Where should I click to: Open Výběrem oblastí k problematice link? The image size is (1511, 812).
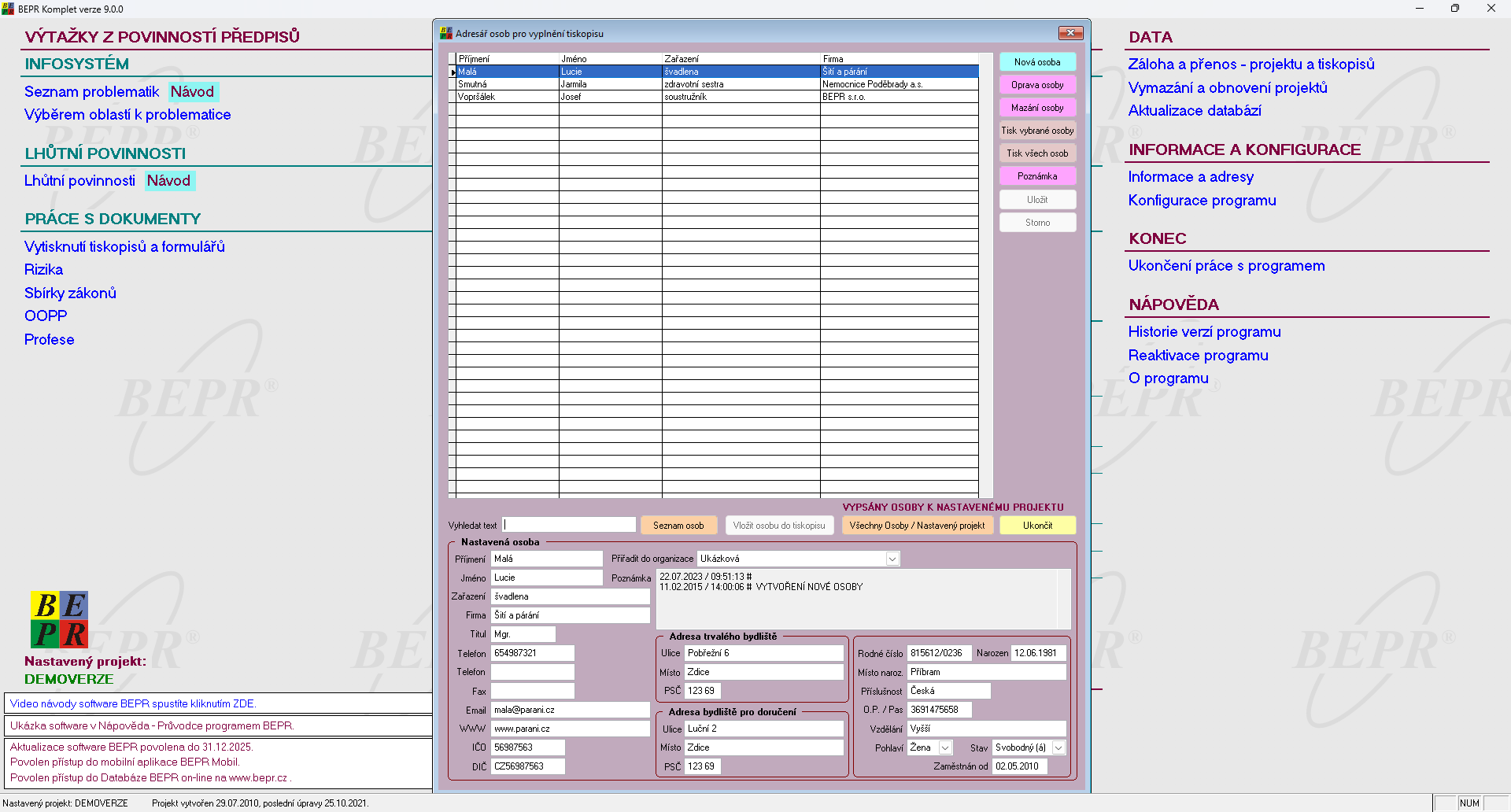click(127, 115)
